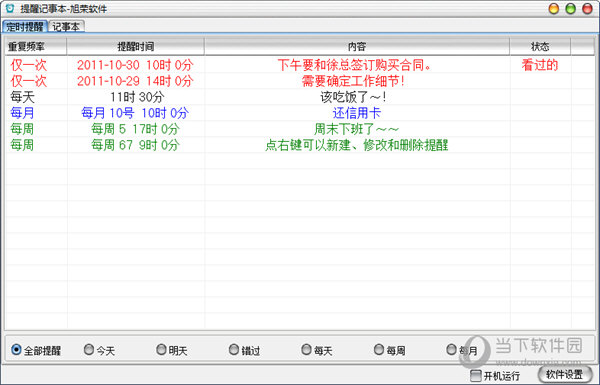Click the 提醒时间 column header

tap(135, 47)
